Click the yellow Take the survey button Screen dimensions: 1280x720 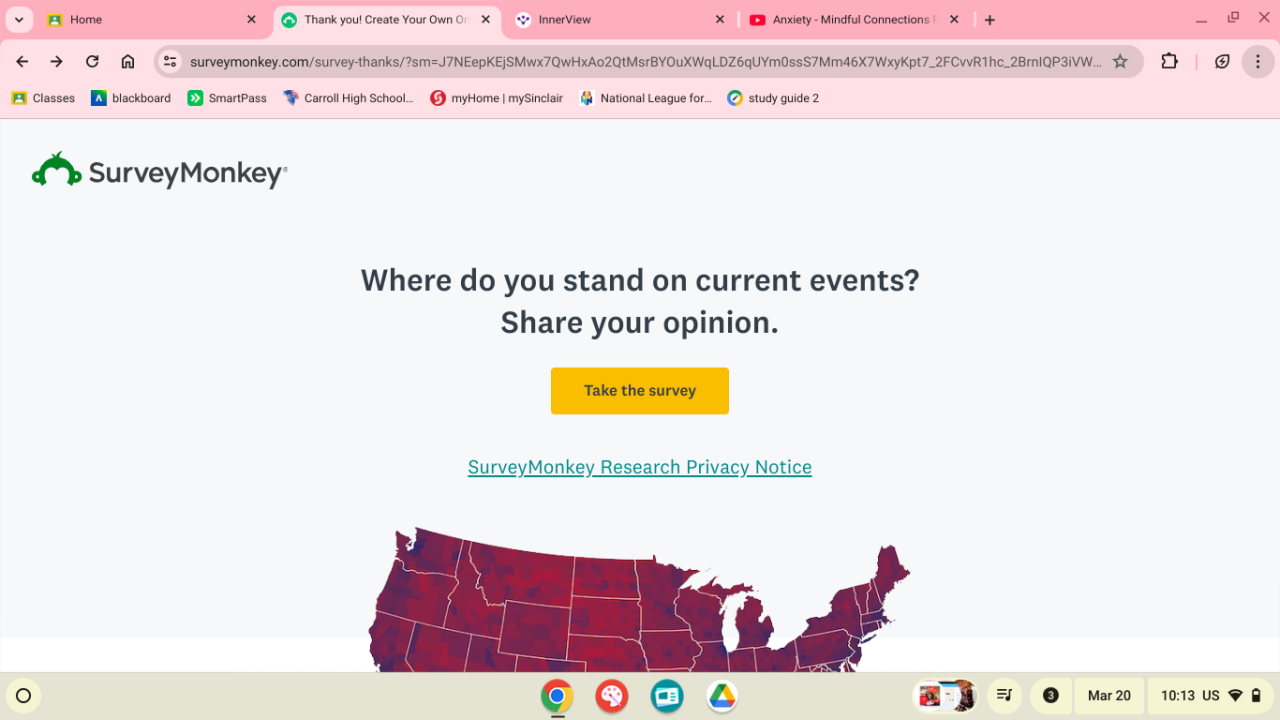[x=640, y=391]
